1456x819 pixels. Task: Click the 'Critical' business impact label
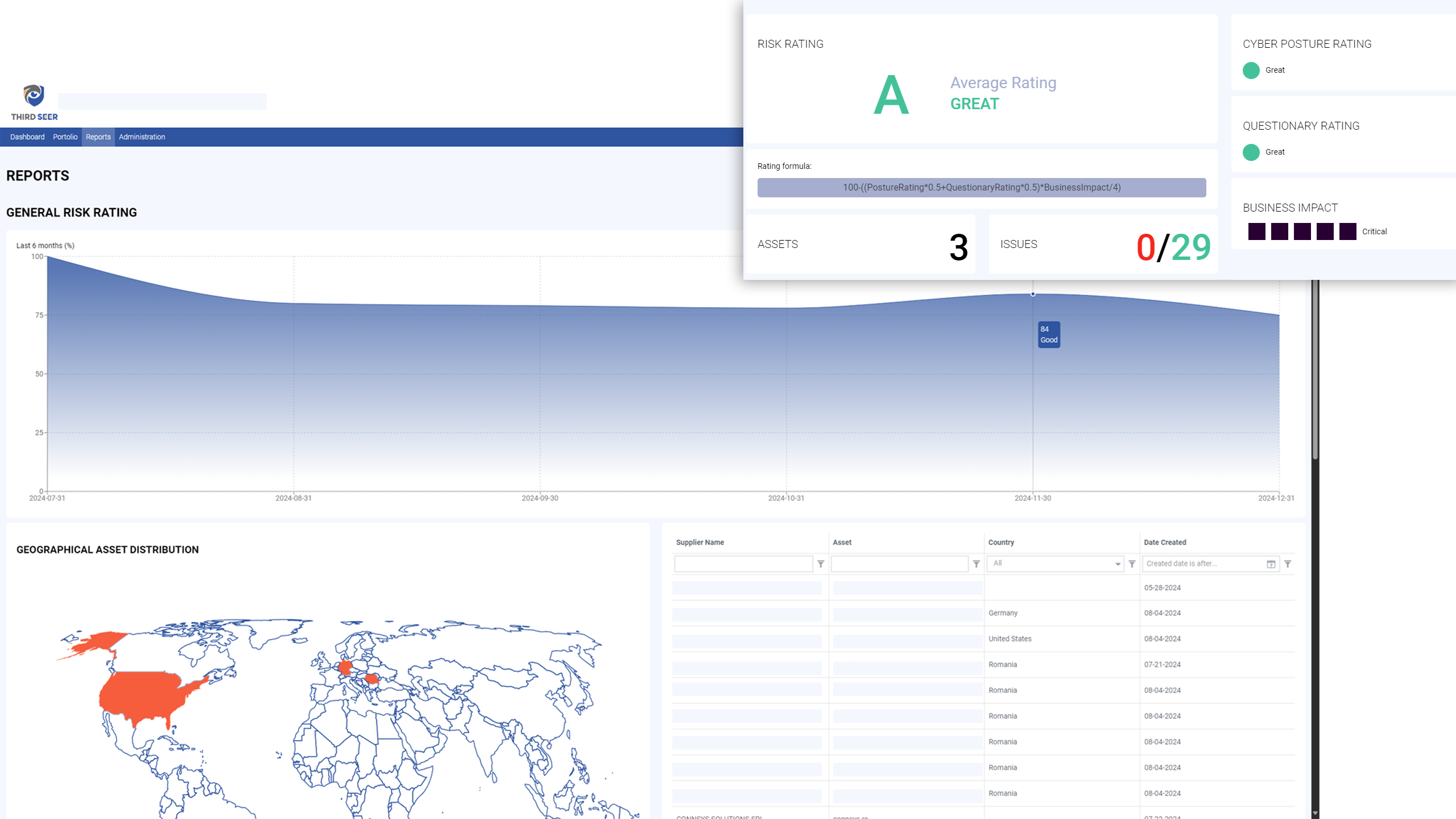[x=1374, y=231]
